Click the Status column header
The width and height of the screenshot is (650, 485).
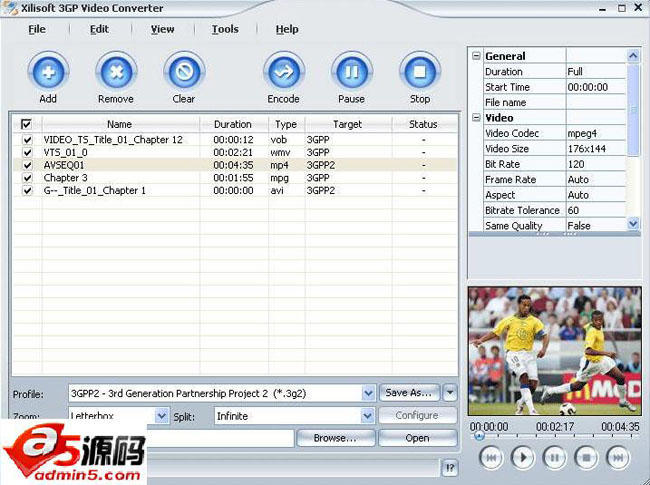(423, 124)
